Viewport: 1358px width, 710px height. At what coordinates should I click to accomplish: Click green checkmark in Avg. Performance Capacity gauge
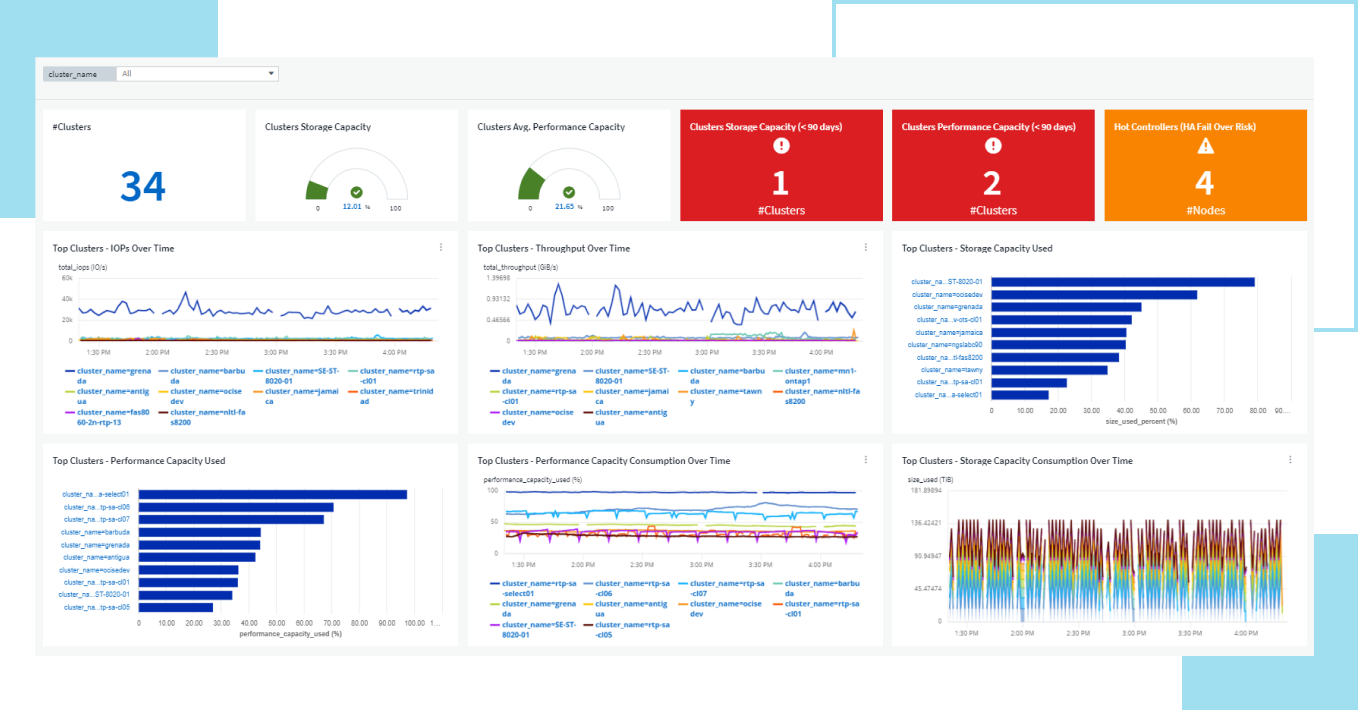pyautogui.click(x=569, y=192)
